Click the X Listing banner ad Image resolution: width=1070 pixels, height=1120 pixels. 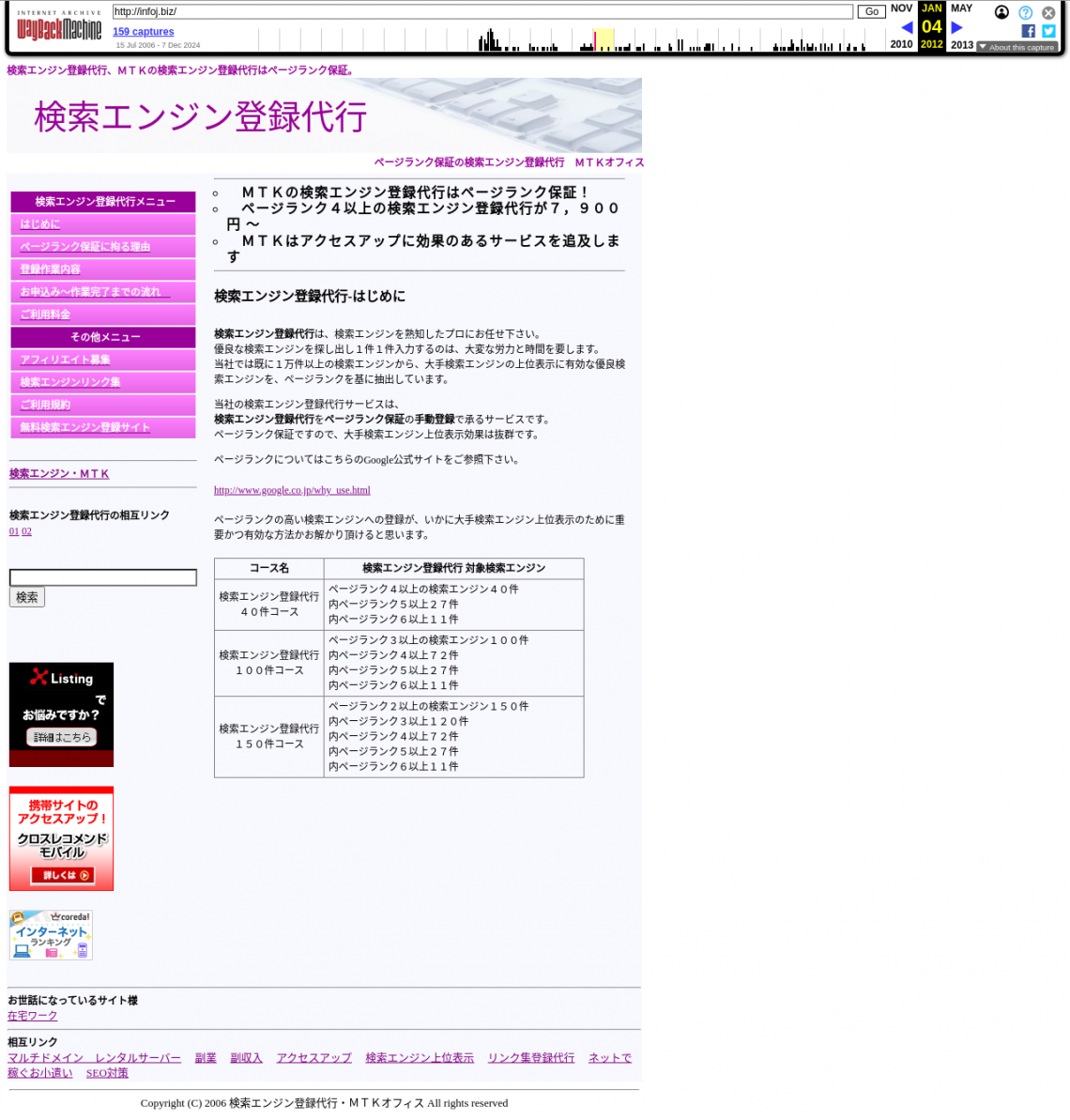pyautogui.click(x=61, y=714)
